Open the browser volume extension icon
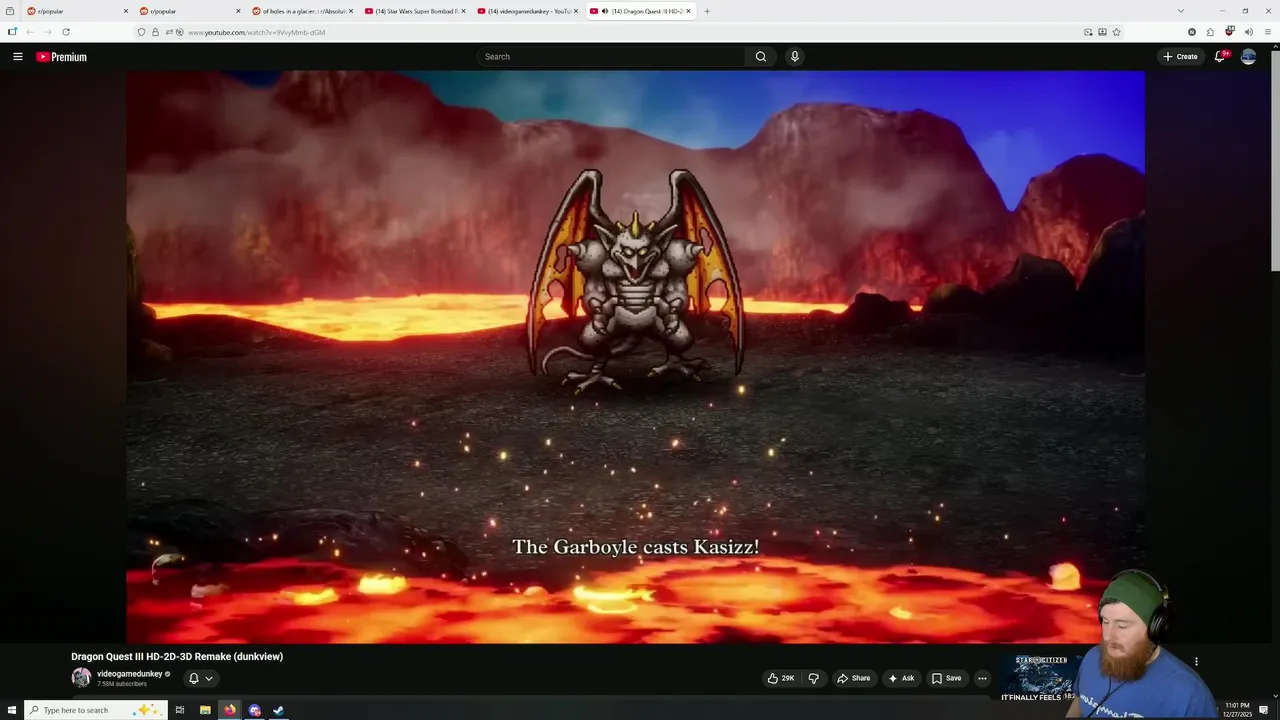The image size is (1280, 720). [x=1248, y=32]
